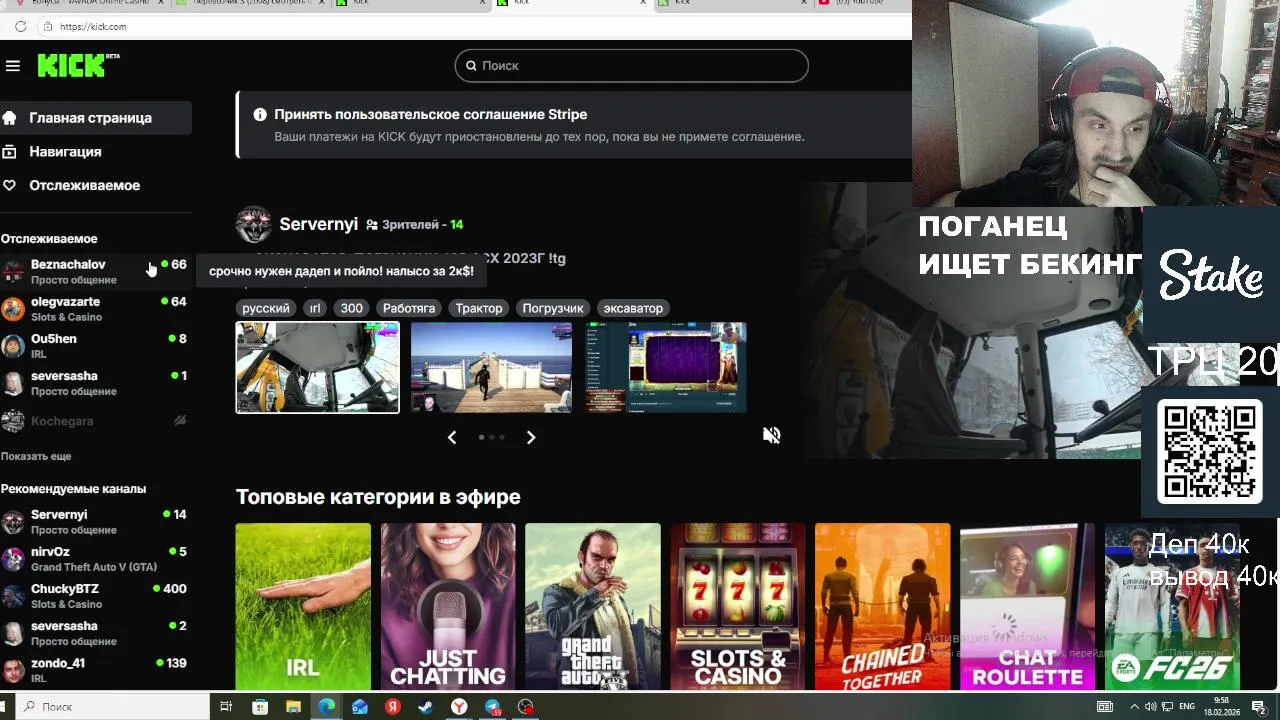Open Microsoft Edge from taskbar
The height and width of the screenshot is (720, 1280).
click(326, 707)
